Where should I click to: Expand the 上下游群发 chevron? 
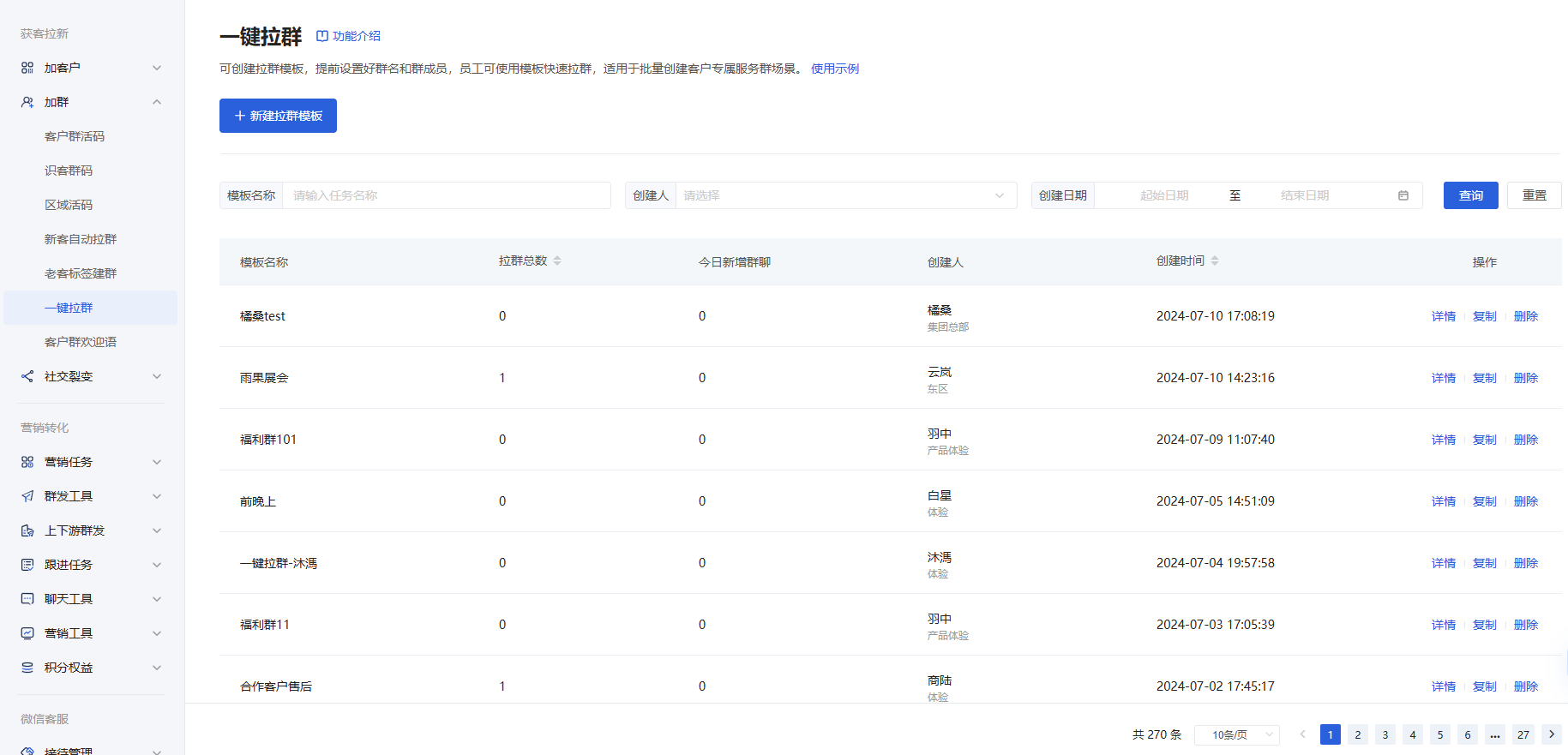pos(157,530)
